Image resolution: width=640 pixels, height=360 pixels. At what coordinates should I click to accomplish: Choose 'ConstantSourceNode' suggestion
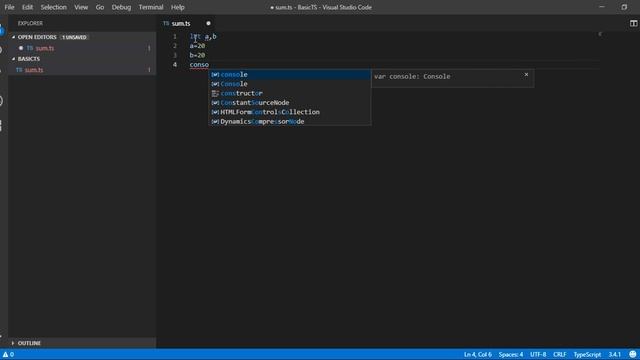[290, 102]
